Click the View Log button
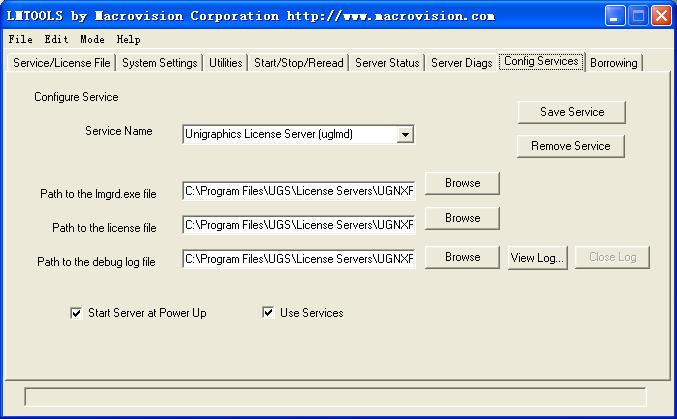The height and width of the screenshot is (419, 677). tap(538, 258)
